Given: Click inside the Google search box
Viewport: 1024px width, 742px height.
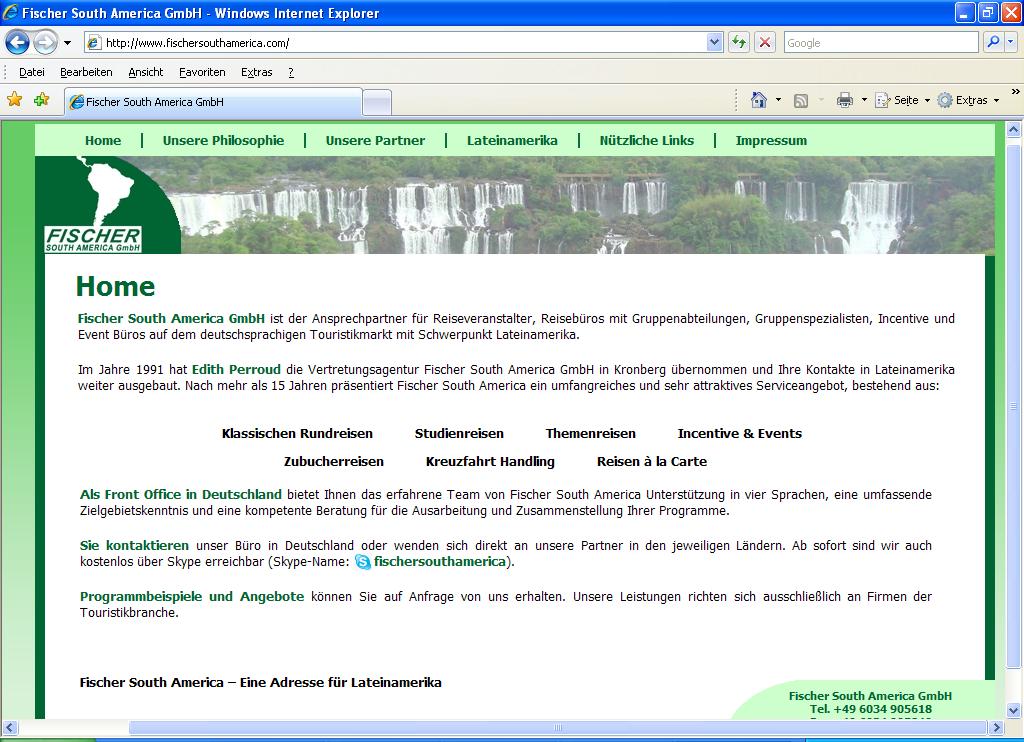Looking at the screenshot, I should (x=880, y=42).
